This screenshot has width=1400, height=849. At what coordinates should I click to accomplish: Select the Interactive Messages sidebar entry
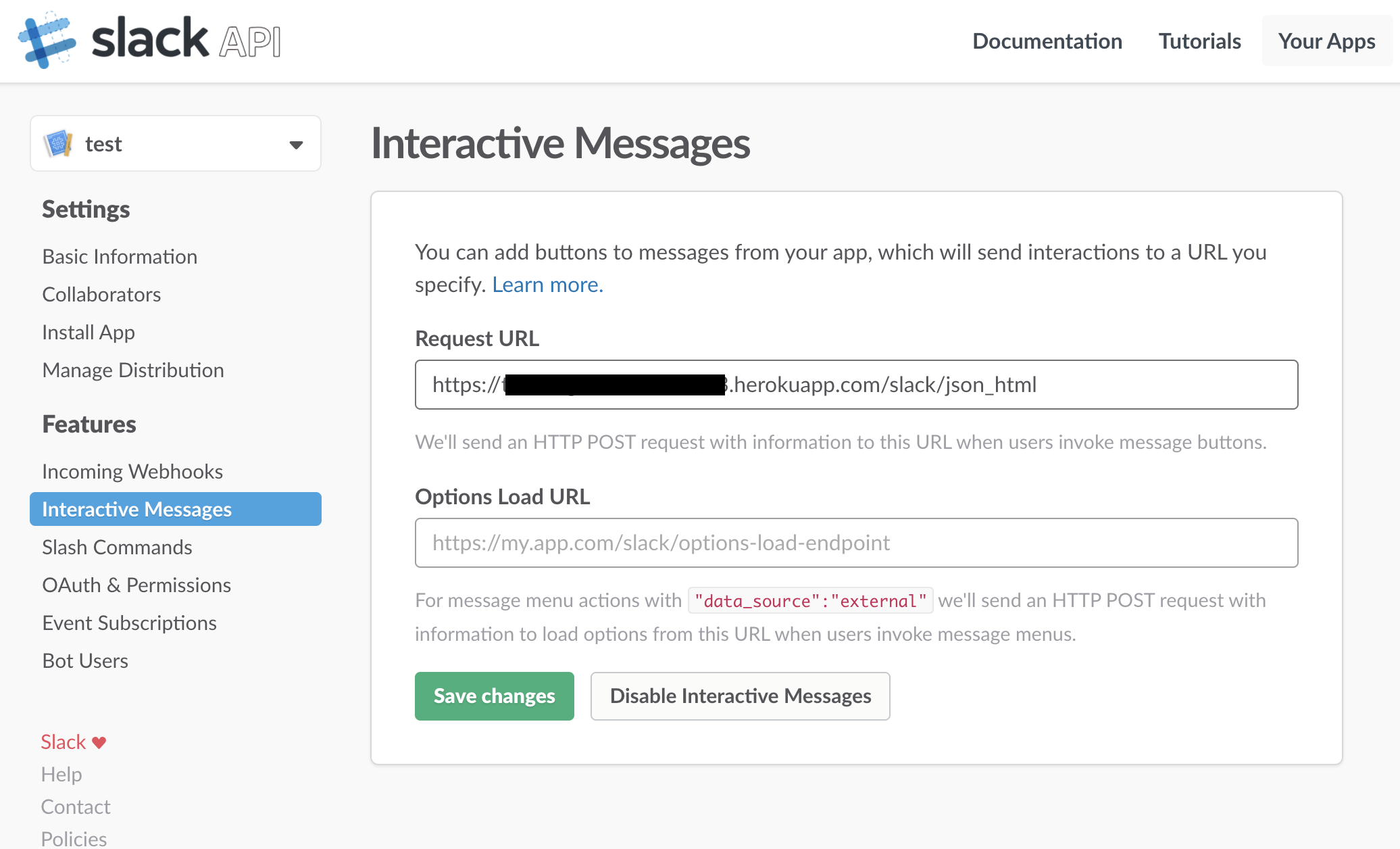pos(137,509)
